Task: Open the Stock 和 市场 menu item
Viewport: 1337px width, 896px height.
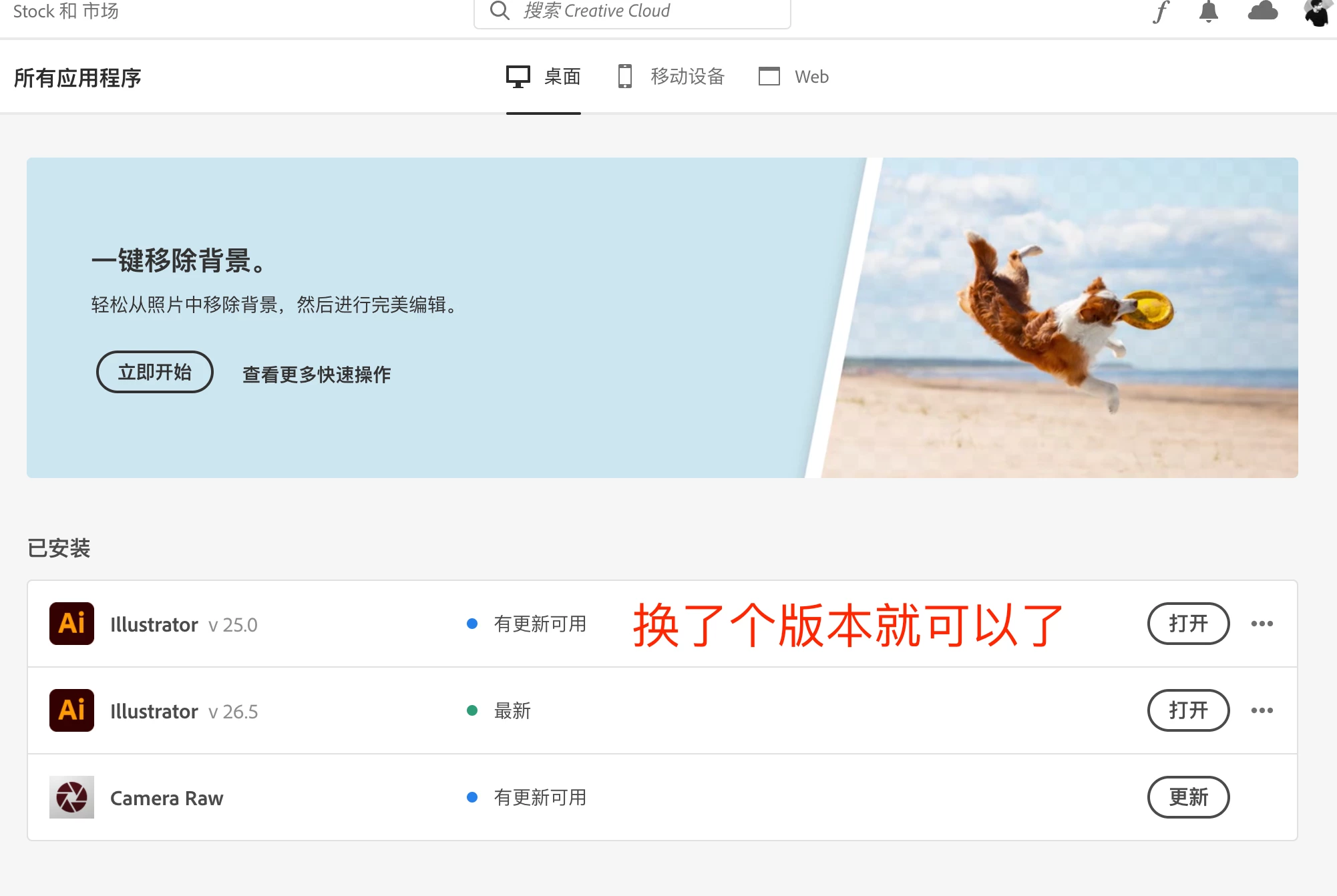Action: [x=65, y=11]
